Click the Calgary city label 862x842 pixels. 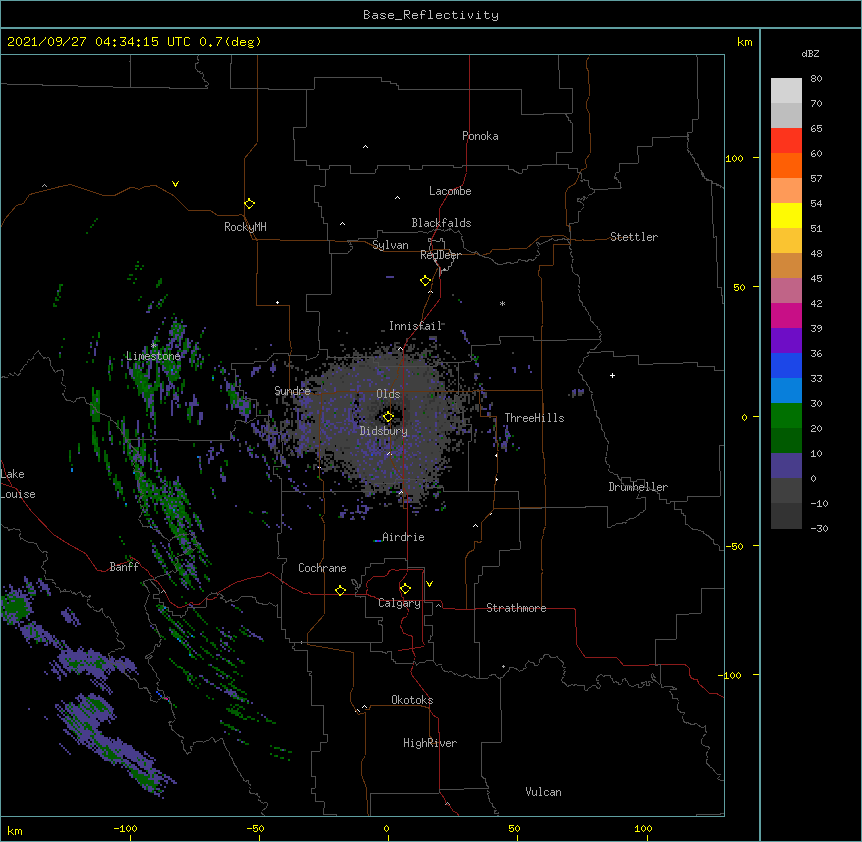399,603
